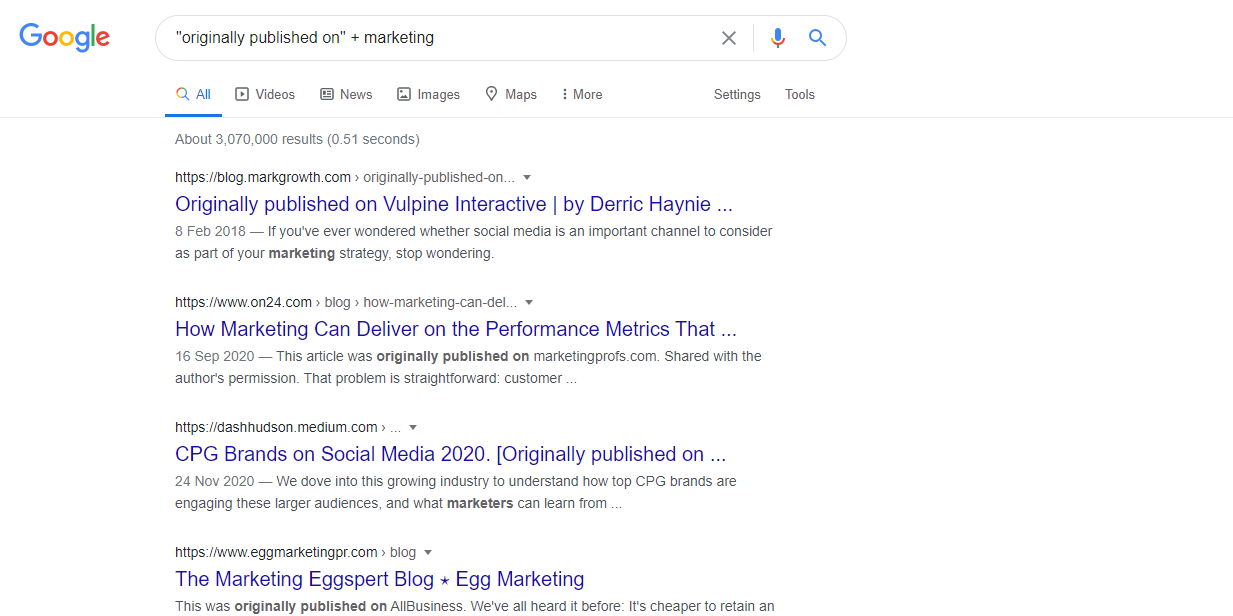The width and height of the screenshot is (1233, 616).
Task: Open the More search categories dropdown
Action: click(x=581, y=93)
